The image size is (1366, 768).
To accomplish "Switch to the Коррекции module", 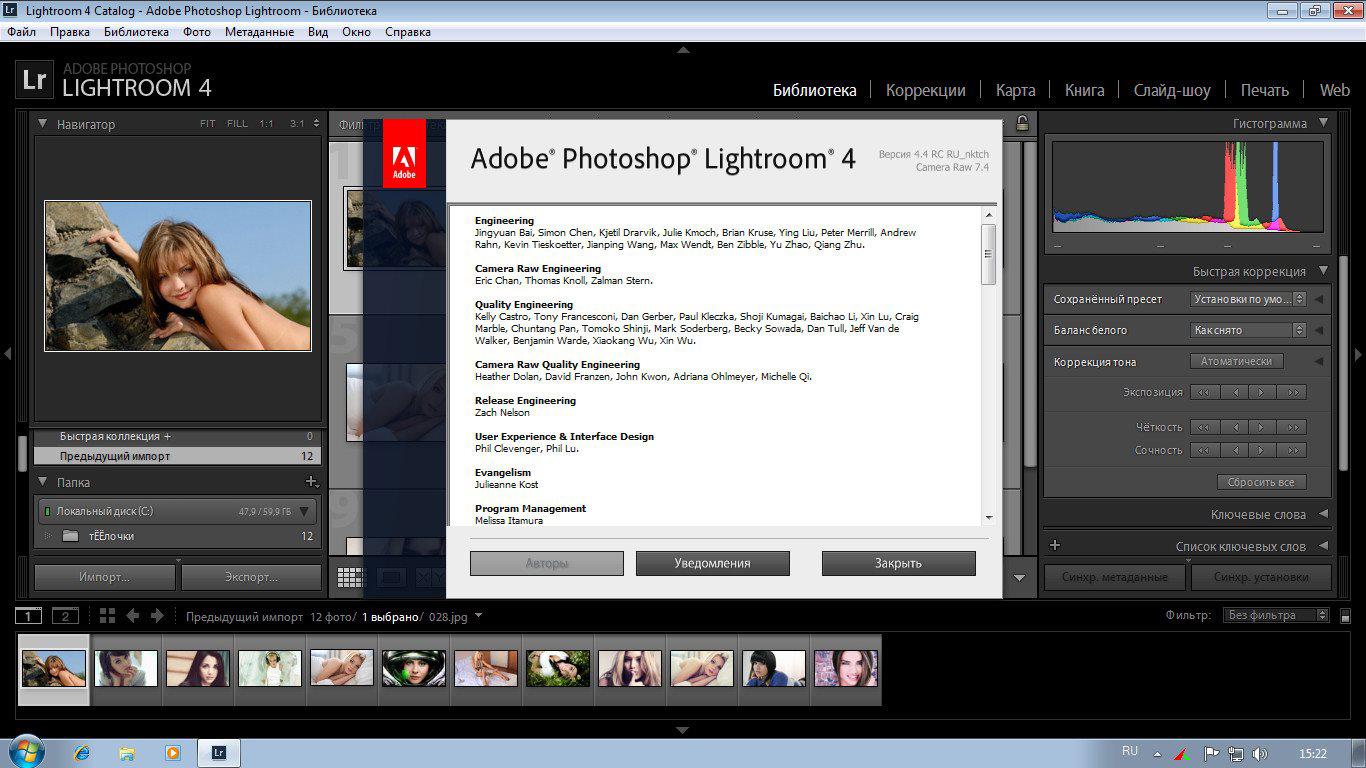I will pos(925,90).
